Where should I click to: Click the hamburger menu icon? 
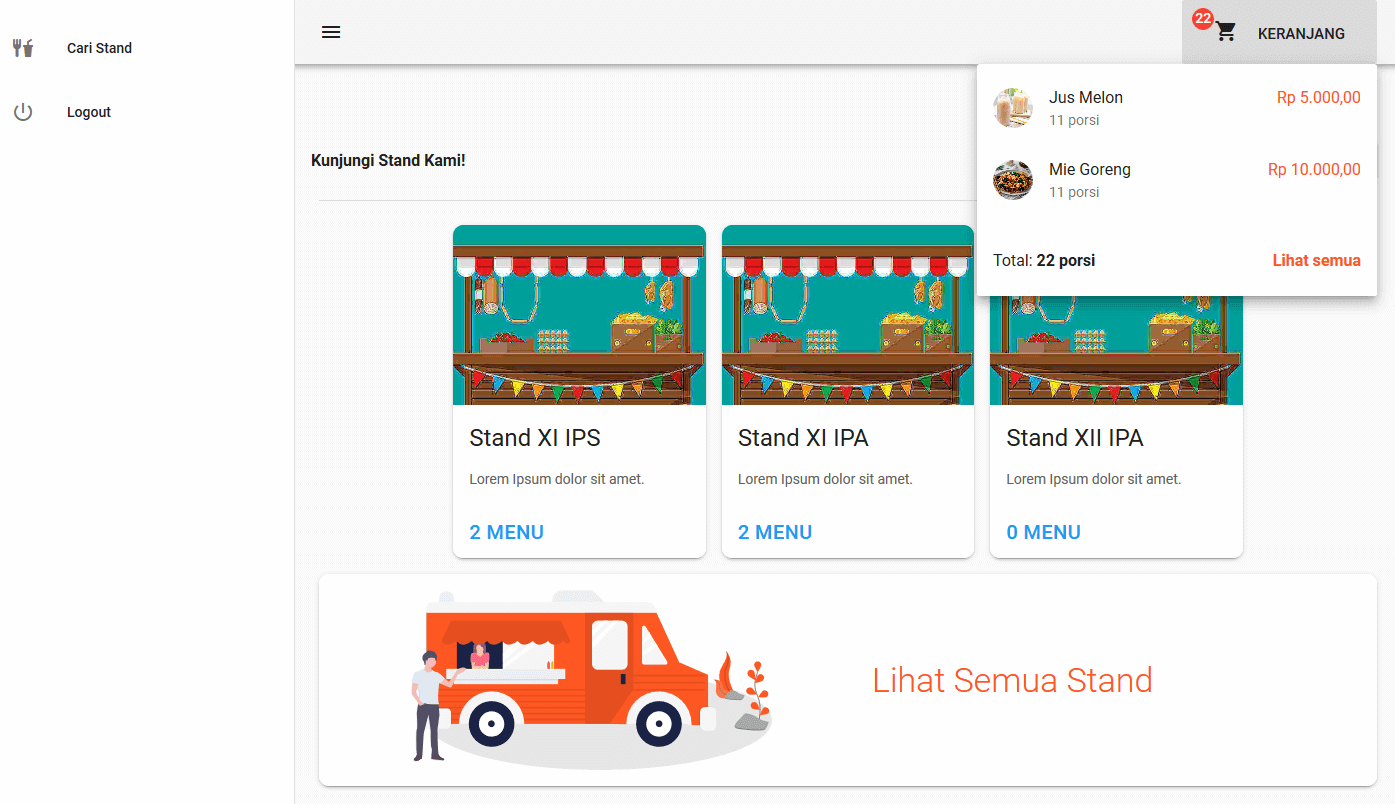[331, 32]
